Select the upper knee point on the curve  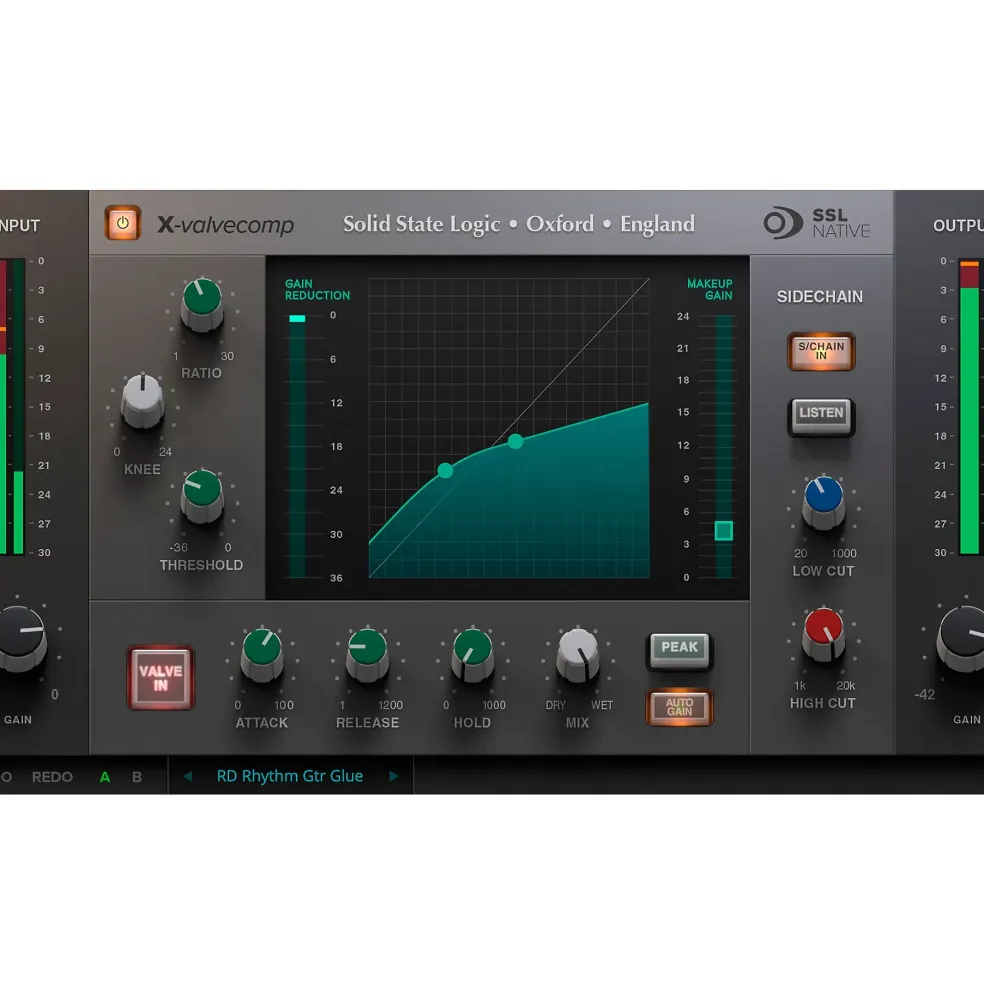point(515,441)
